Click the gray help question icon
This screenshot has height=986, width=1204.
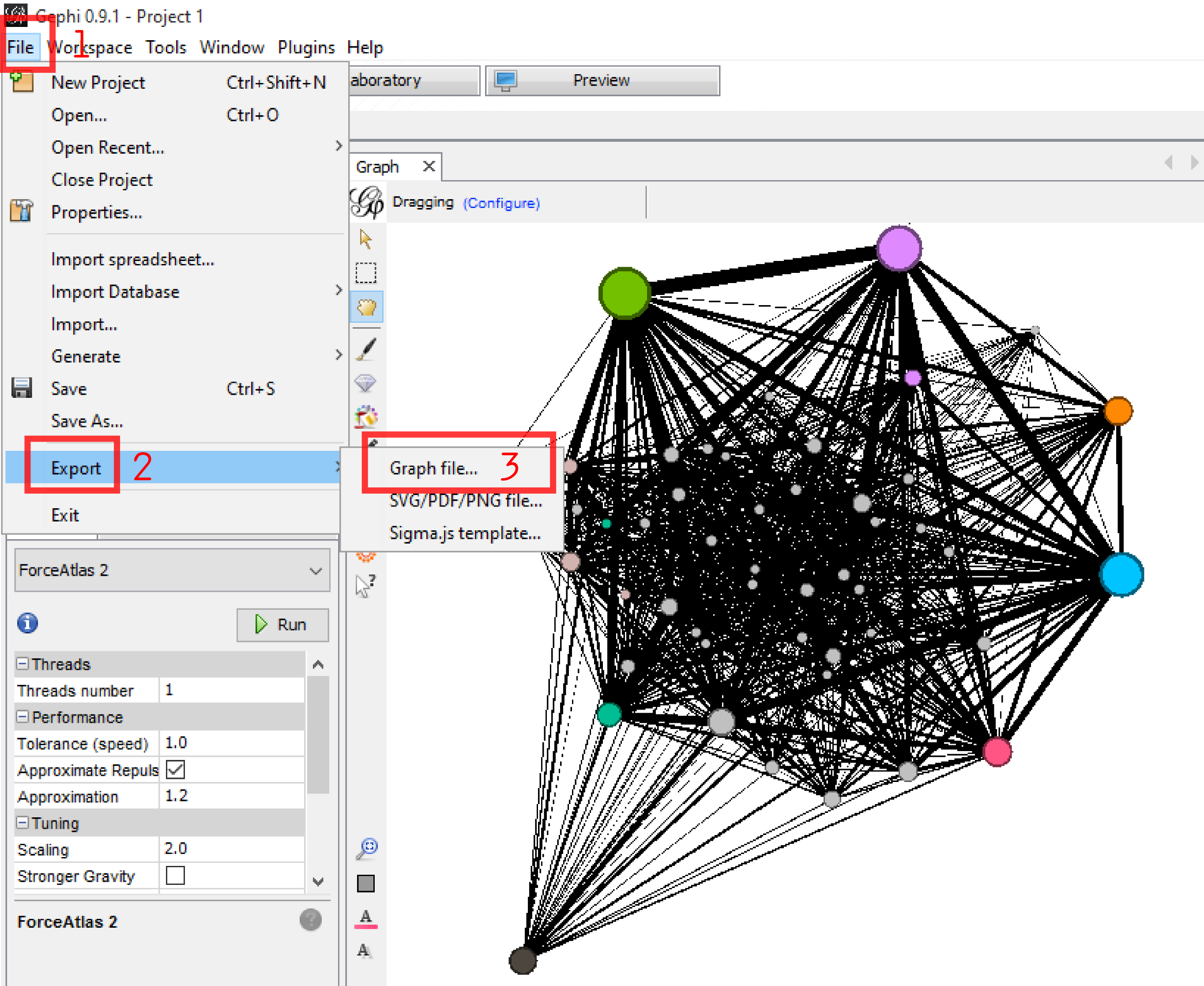(x=311, y=920)
